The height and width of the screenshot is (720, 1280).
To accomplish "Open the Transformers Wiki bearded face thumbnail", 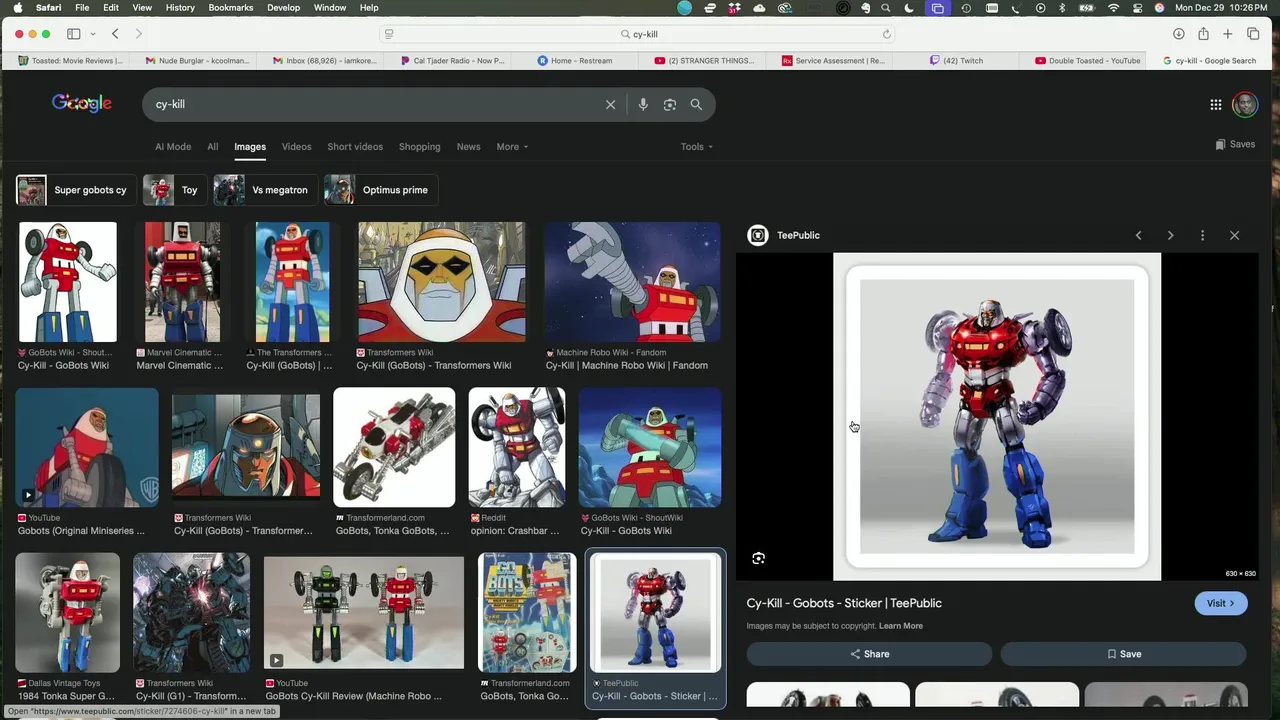I will tap(441, 282).
